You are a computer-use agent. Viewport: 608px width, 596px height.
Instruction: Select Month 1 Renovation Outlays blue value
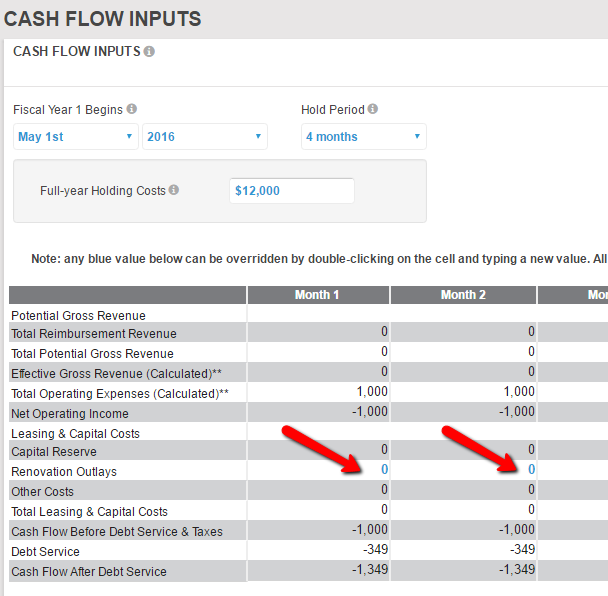pos(384,470)
